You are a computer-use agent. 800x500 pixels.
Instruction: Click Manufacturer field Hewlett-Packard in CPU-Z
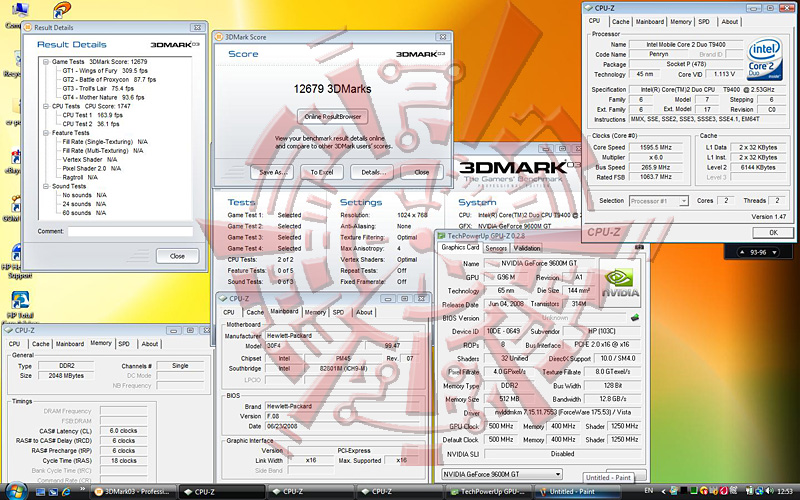click(342, 336)
